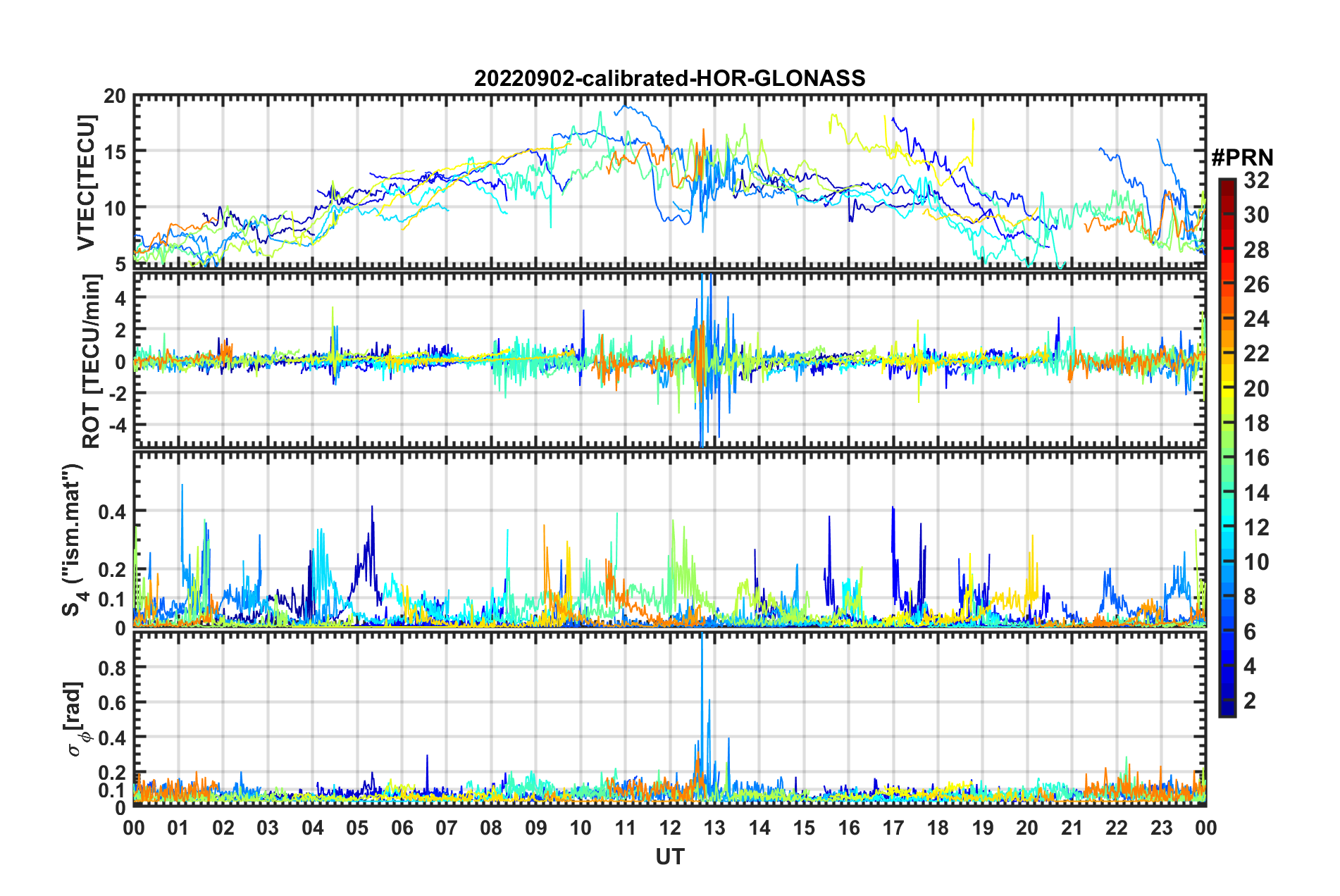Select the "2" label on the PRN colorbar

(1251, 701)
